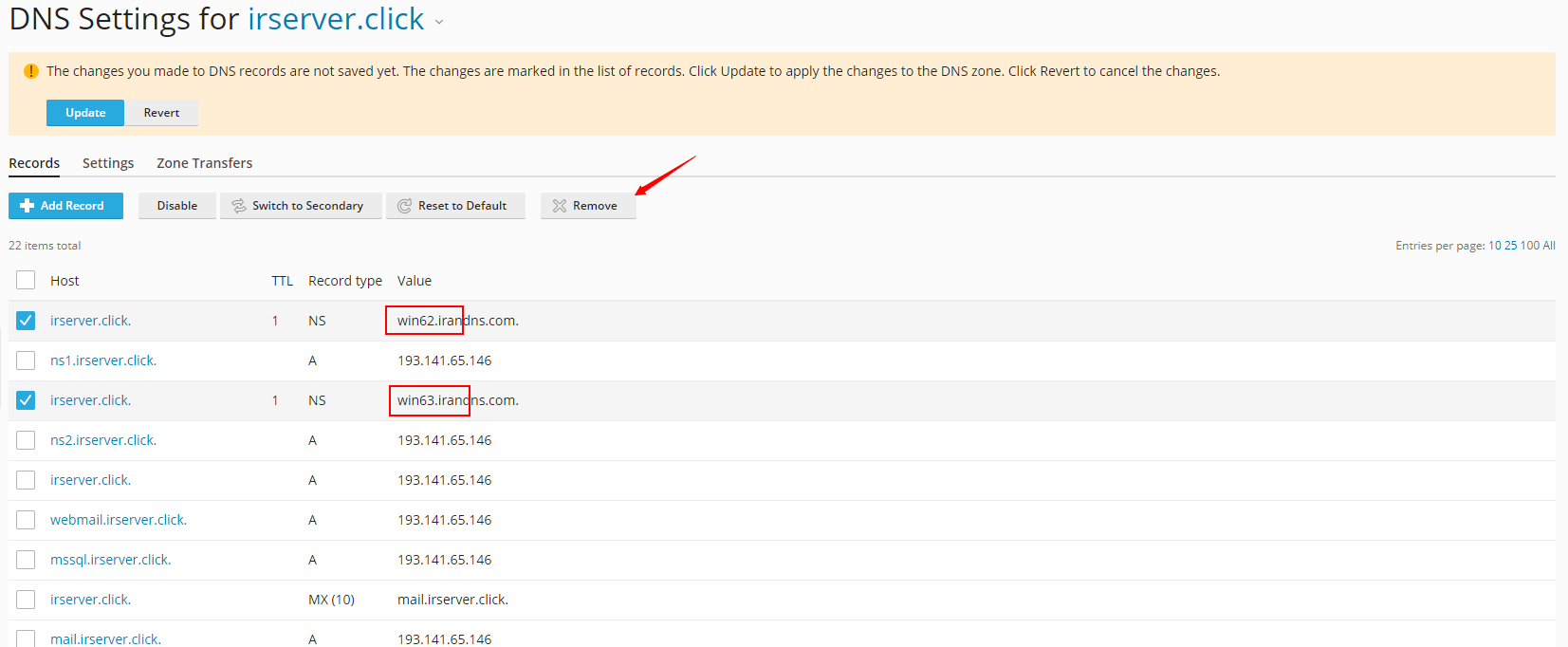Switch to the Zone Transfers tab
Image resolution: width=1568 pixels, height=647 pixels.
pos(204,163)
